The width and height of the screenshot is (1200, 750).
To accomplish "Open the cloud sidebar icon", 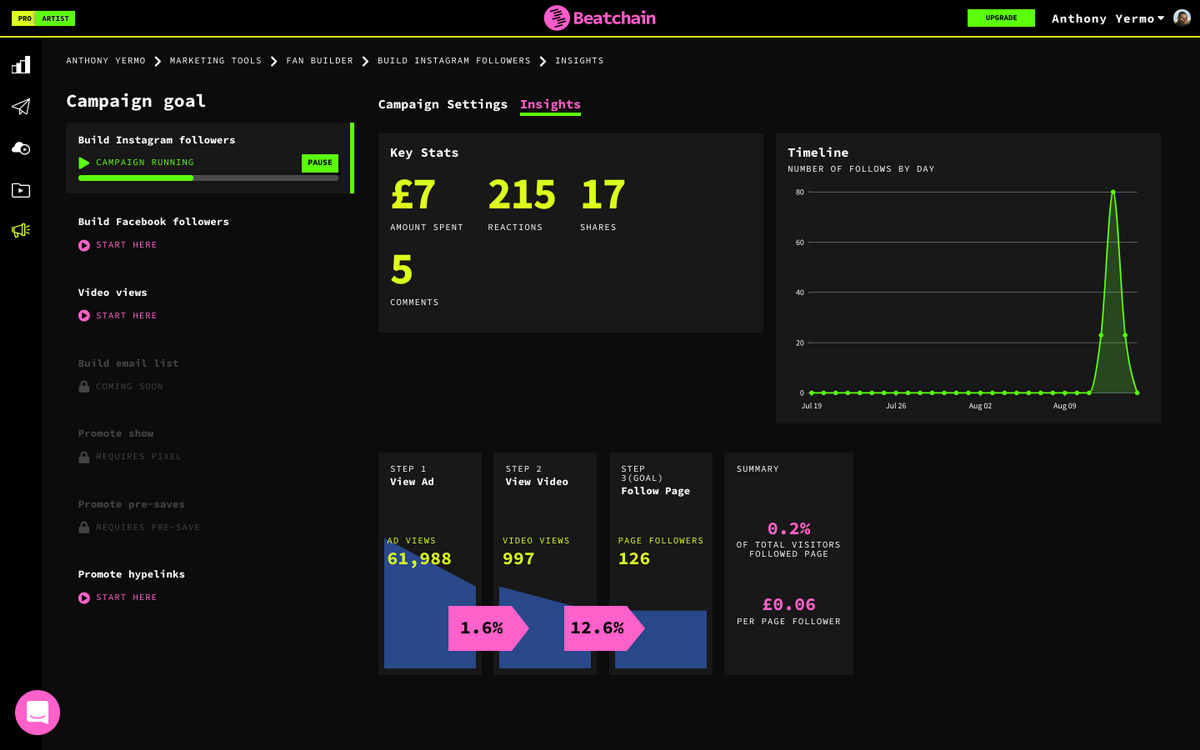I will tap(21, 148).
